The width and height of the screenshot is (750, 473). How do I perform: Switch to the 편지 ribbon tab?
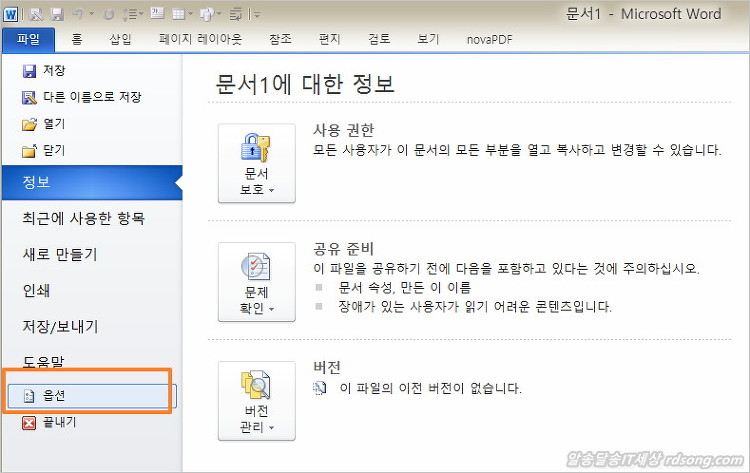(330, 39)
